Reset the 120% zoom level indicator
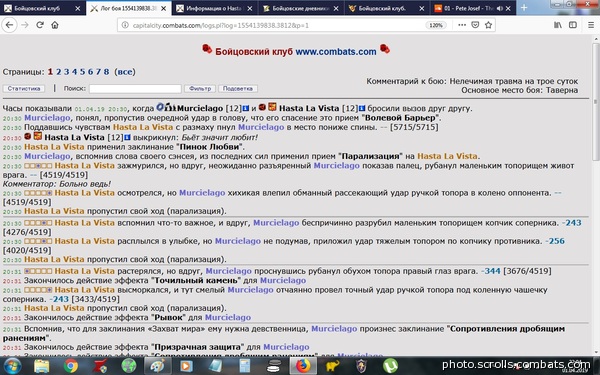Viewport: 600px width, 375px height. [435, 25]
